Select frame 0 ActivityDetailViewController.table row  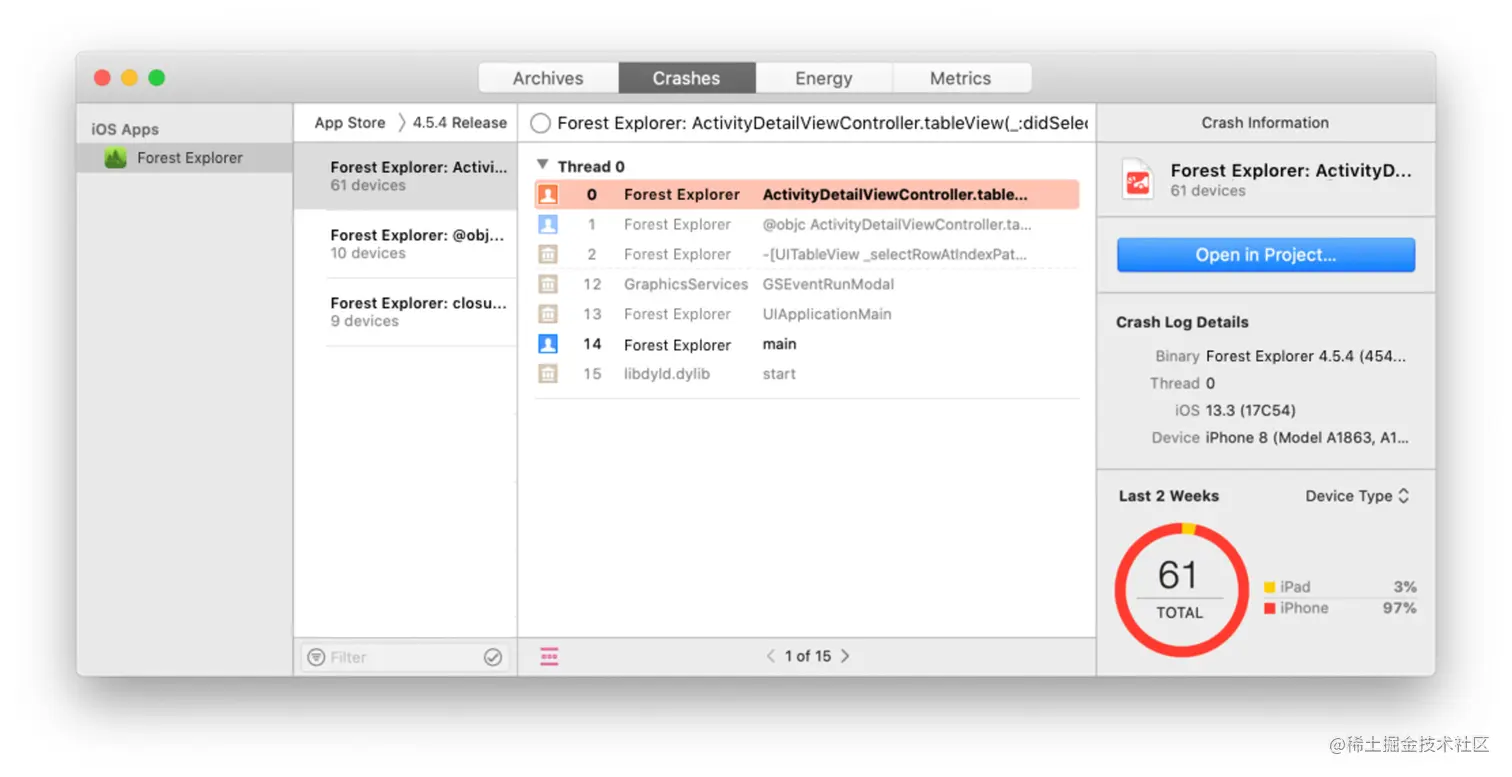pos(807,194)
